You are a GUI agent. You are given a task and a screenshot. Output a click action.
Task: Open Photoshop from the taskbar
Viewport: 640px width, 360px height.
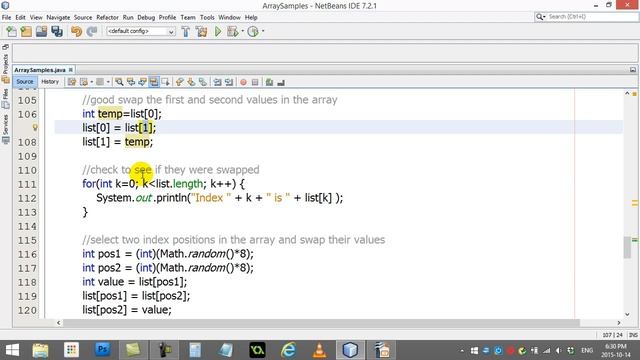[102, 350]
